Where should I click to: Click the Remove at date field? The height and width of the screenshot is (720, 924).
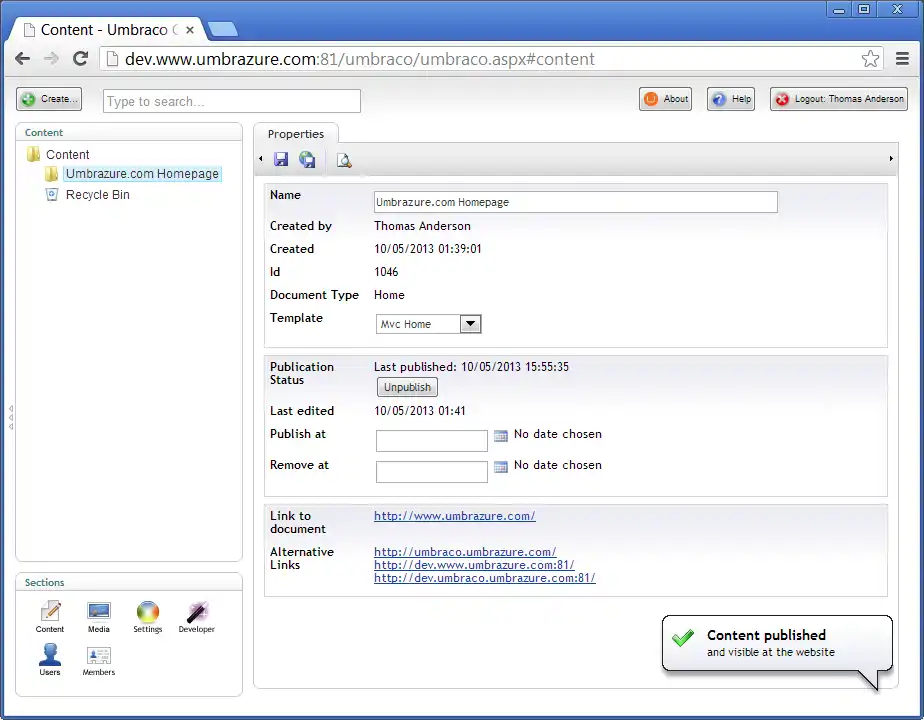[x=431, y=472]
